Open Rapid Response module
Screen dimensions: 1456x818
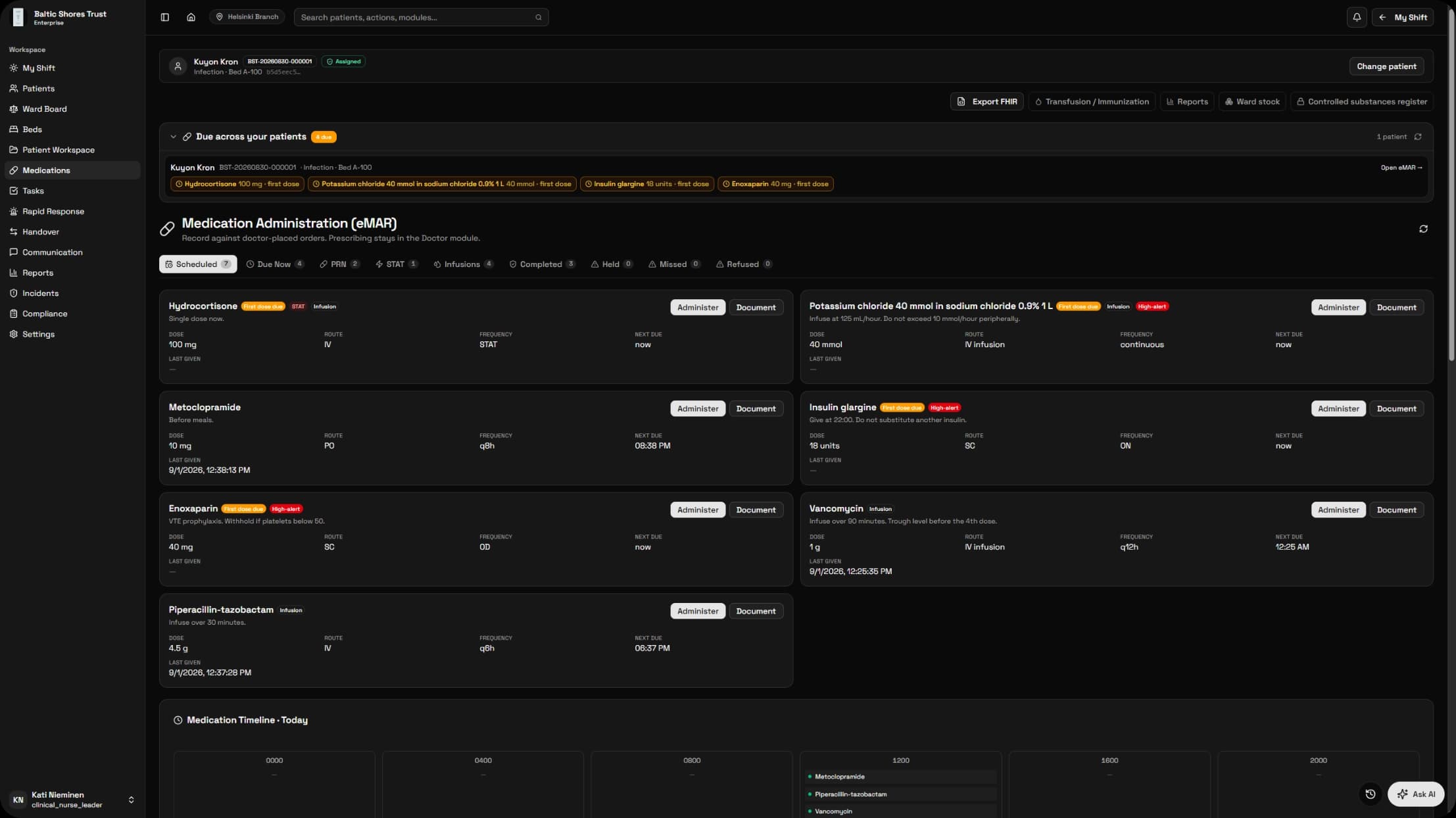[x=72, y=211]
